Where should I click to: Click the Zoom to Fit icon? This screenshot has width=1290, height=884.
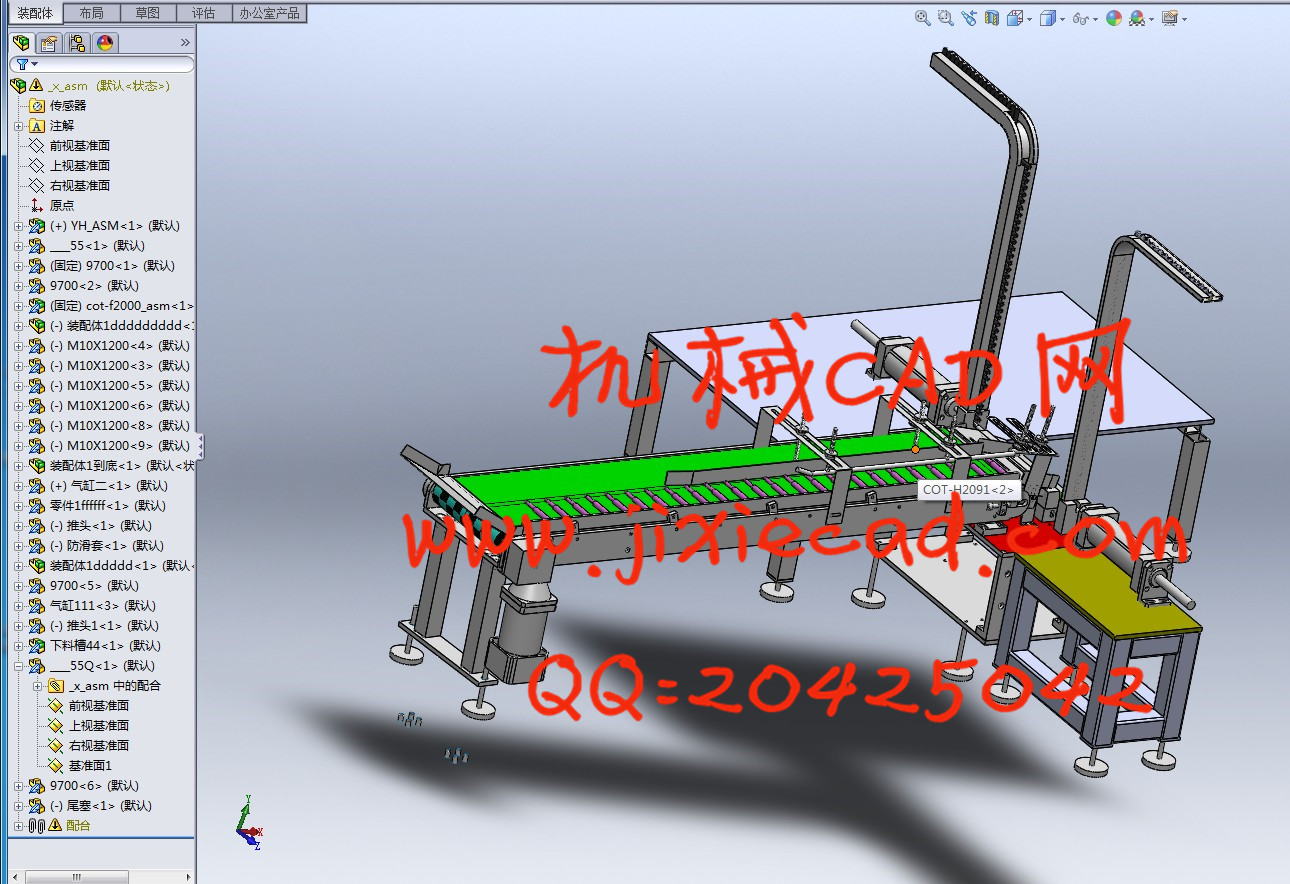[923, 18]
